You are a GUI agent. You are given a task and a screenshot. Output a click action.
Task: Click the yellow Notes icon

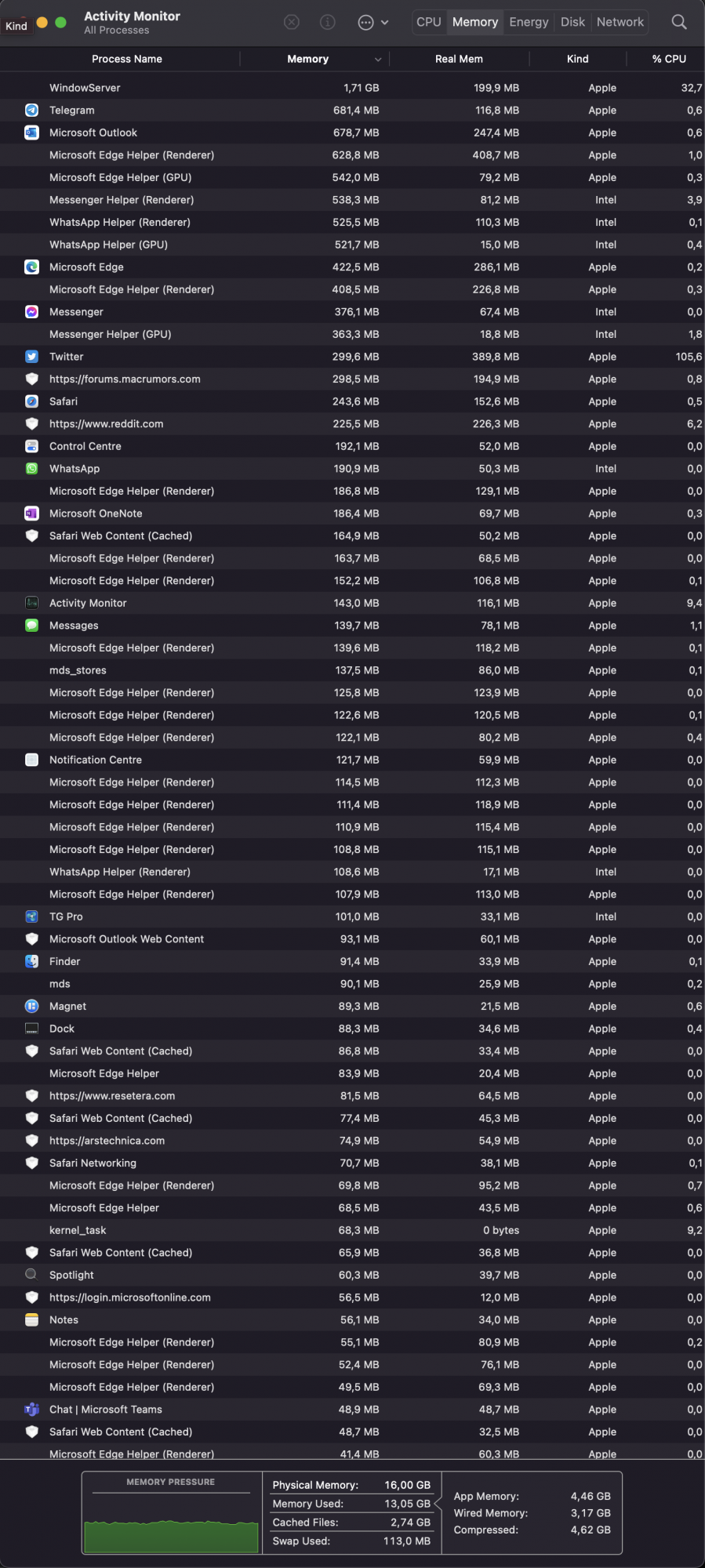pos(31,1320)
